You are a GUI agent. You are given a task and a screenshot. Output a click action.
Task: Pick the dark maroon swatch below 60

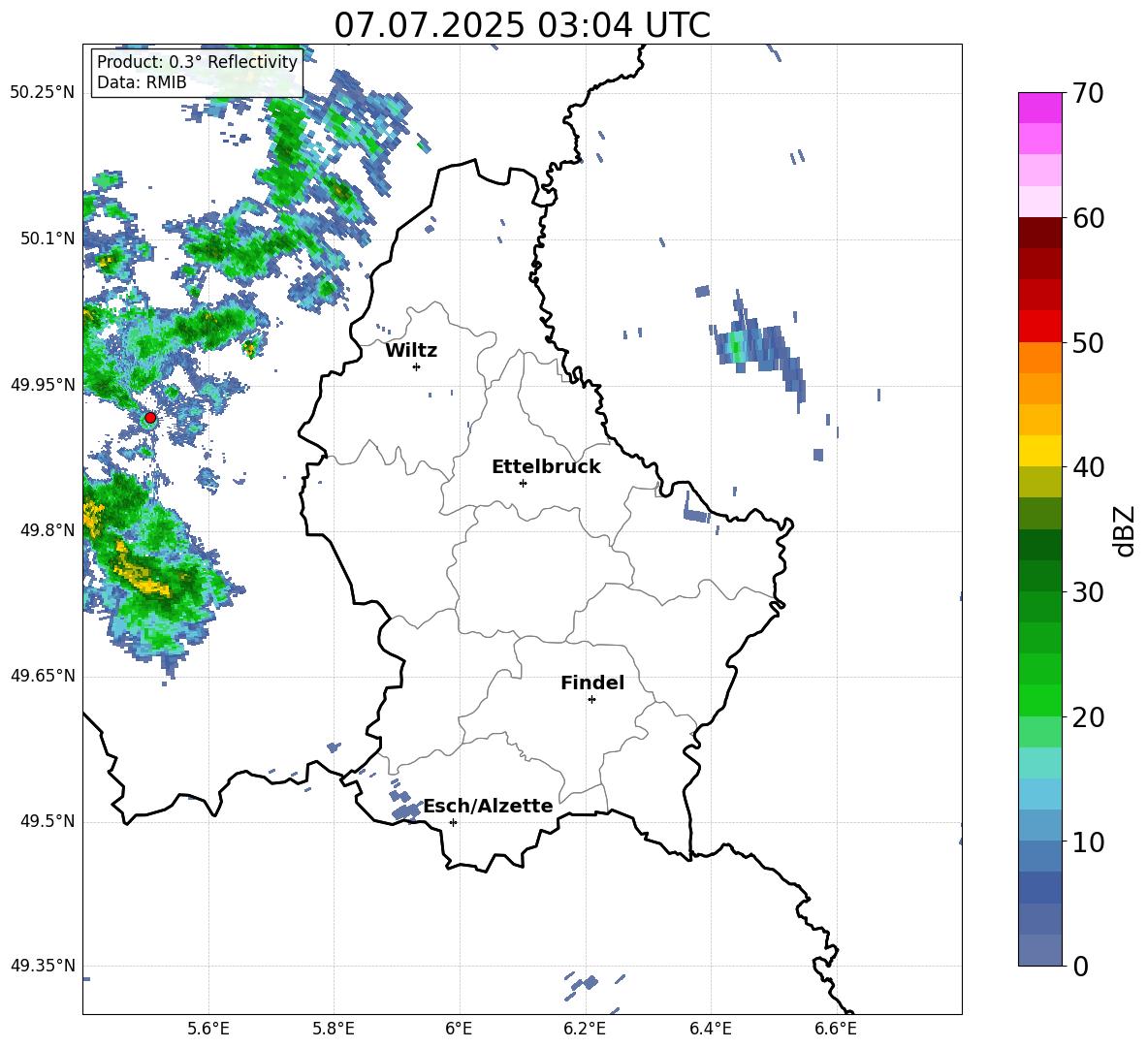tap(1039, 233)
